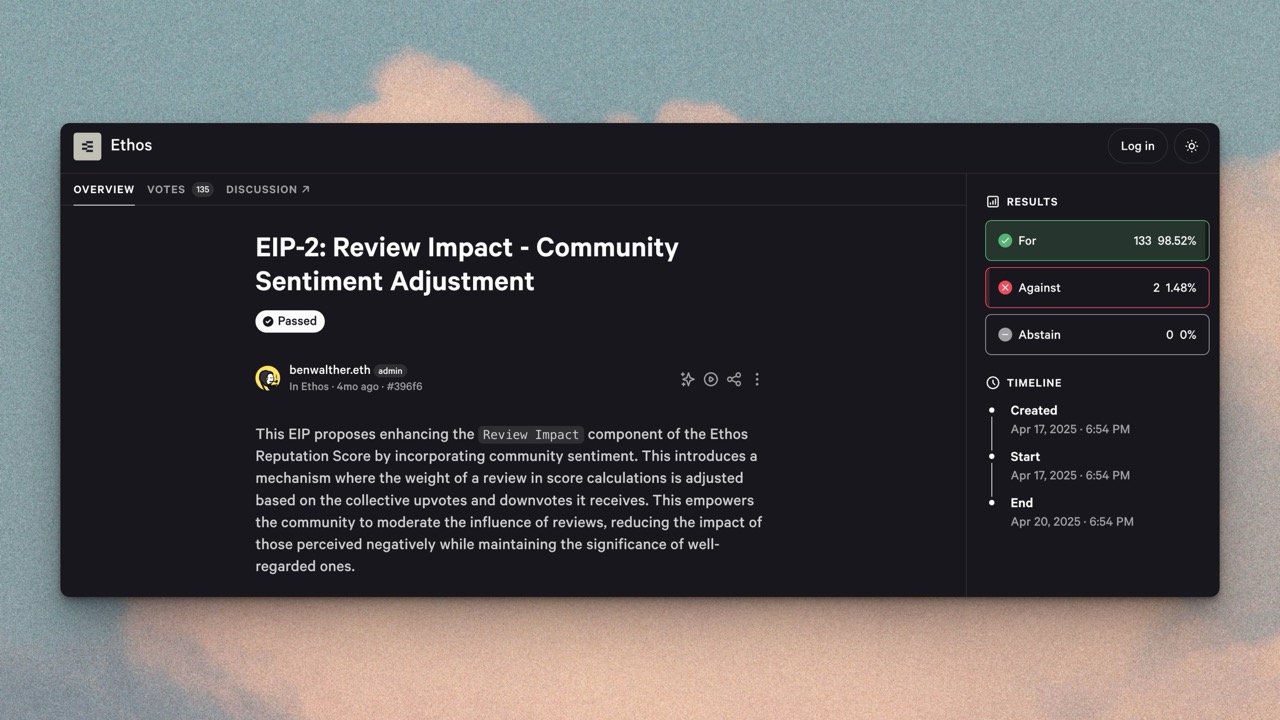Click the RESULTS section heading
1280x720 pixels.
[x=1032, y=201]
